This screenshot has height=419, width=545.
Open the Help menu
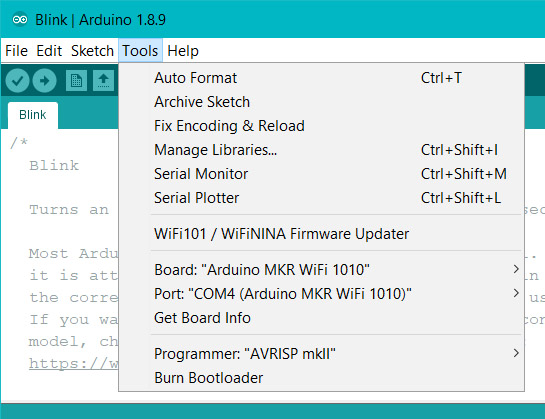[183, 51]
